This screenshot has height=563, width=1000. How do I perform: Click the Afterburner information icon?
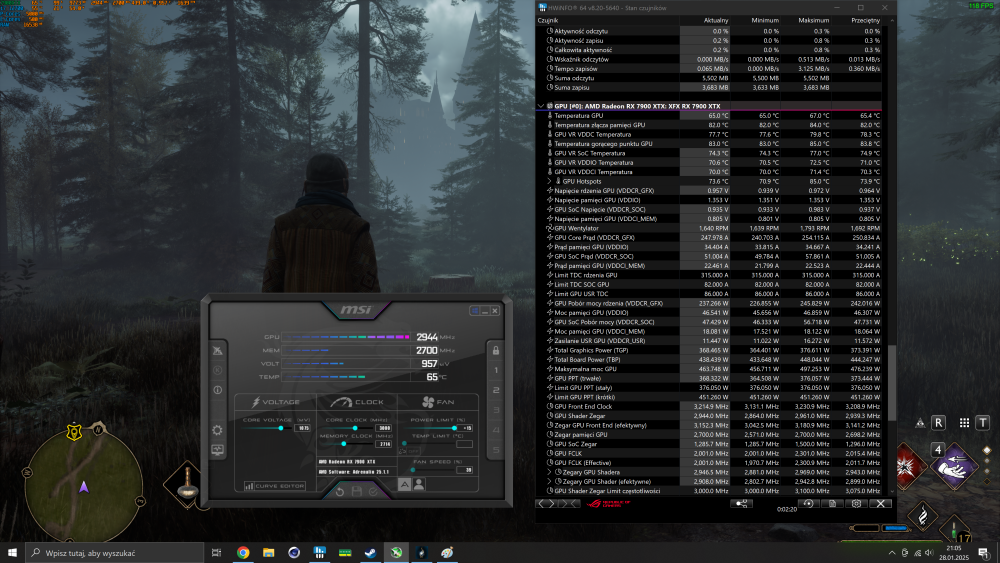218,389
